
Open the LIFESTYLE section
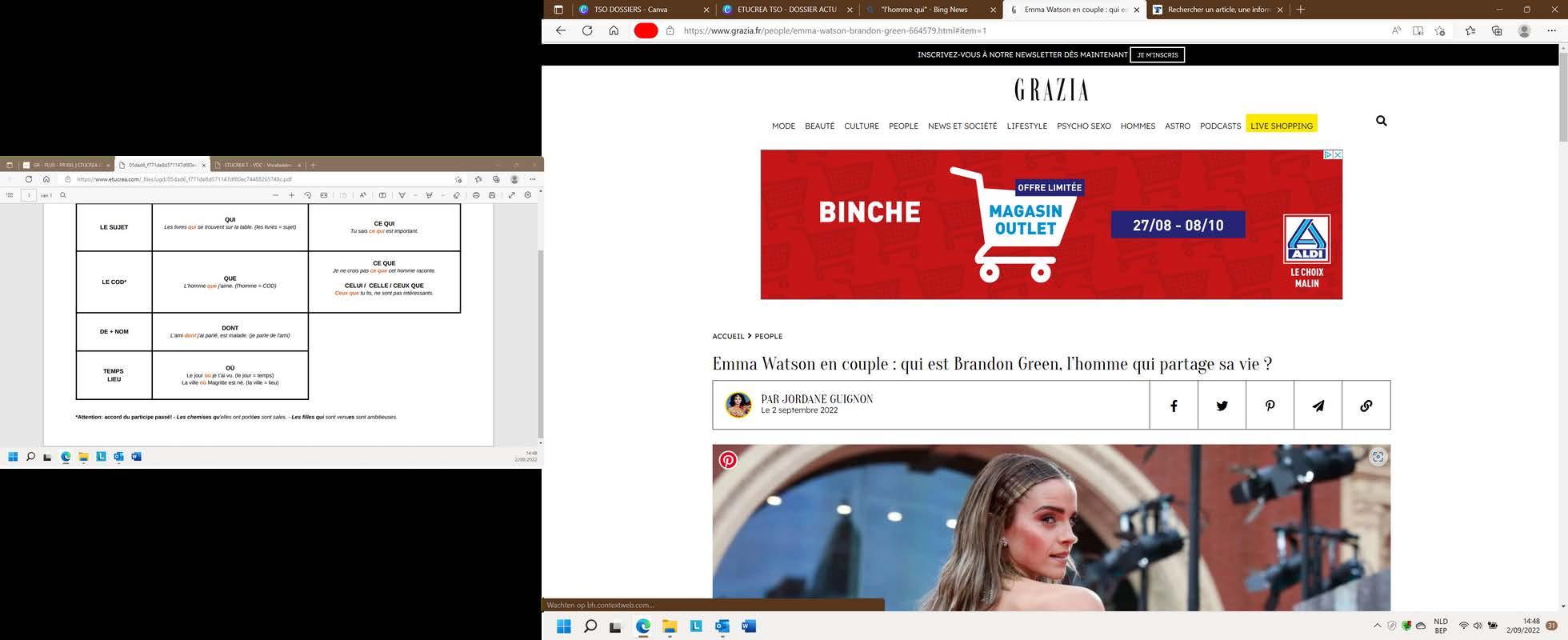point(1027,126)
